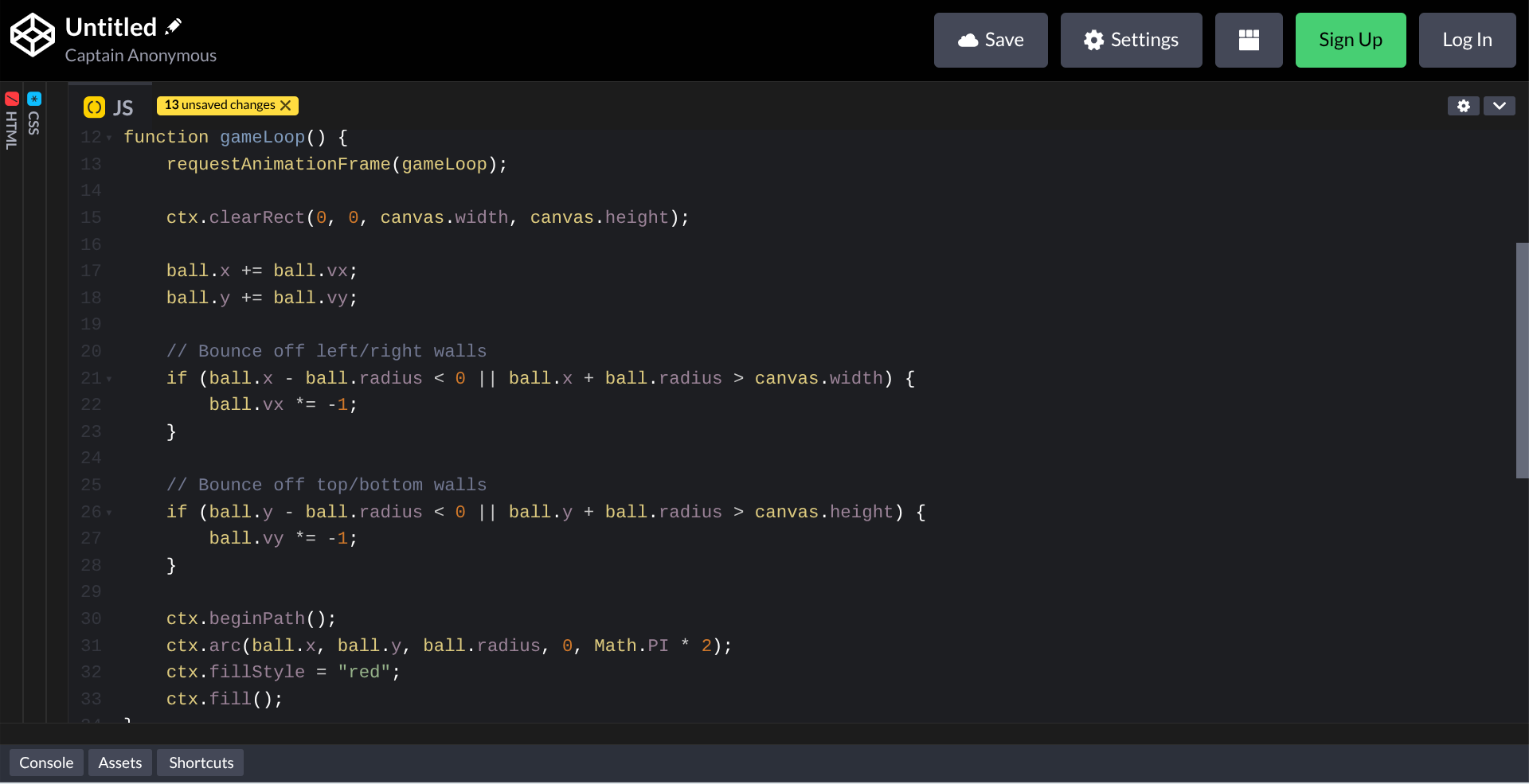This screenshot has width=1529, height=784.
Task: Click the Untitled pen title
Action: 111,27
